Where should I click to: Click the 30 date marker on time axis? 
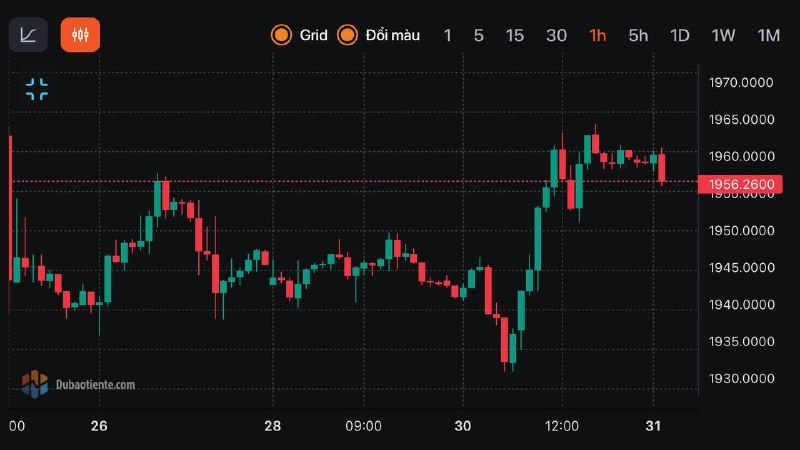coord(463,426)
